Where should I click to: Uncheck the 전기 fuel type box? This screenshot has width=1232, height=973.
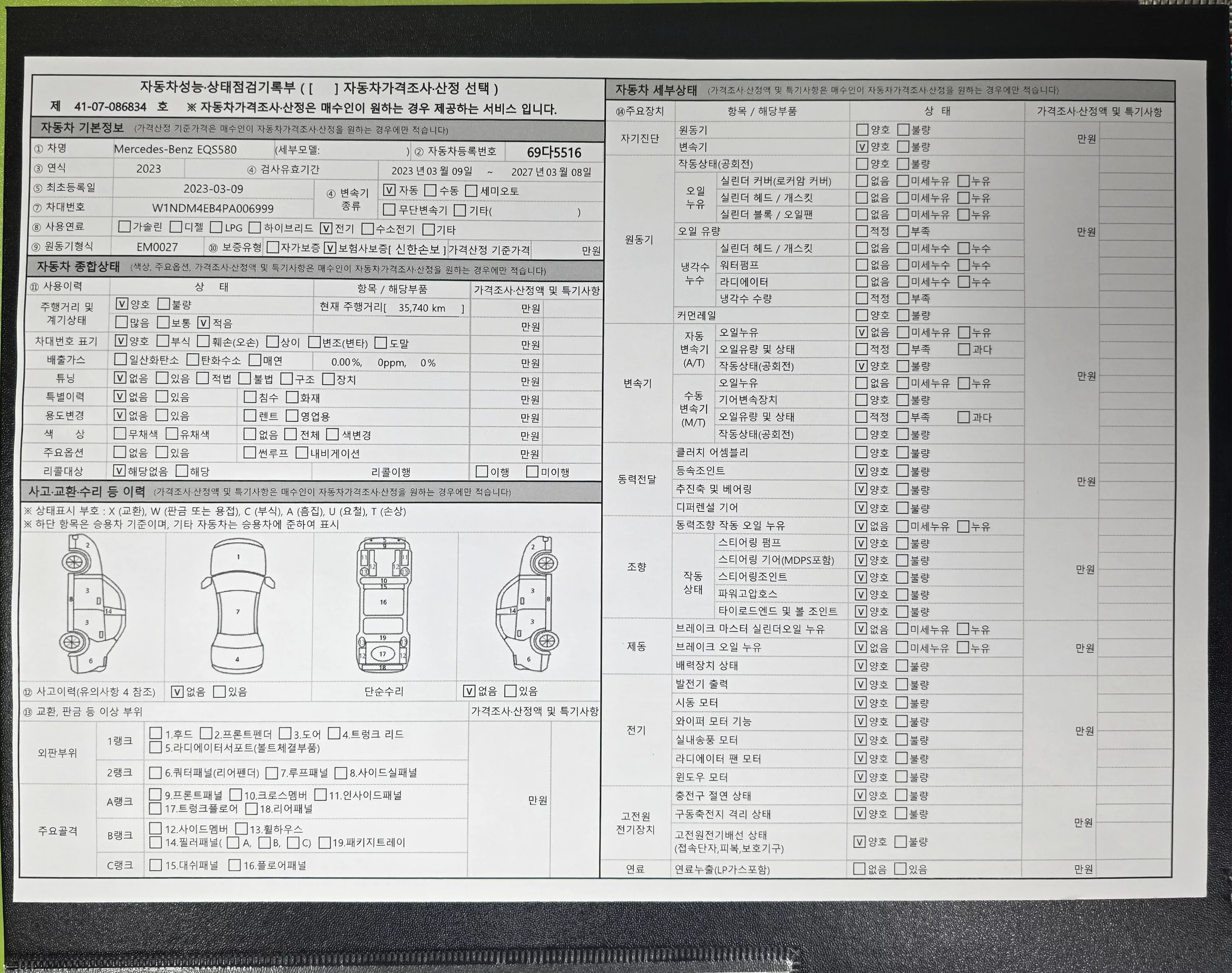(x=326, y=228)
